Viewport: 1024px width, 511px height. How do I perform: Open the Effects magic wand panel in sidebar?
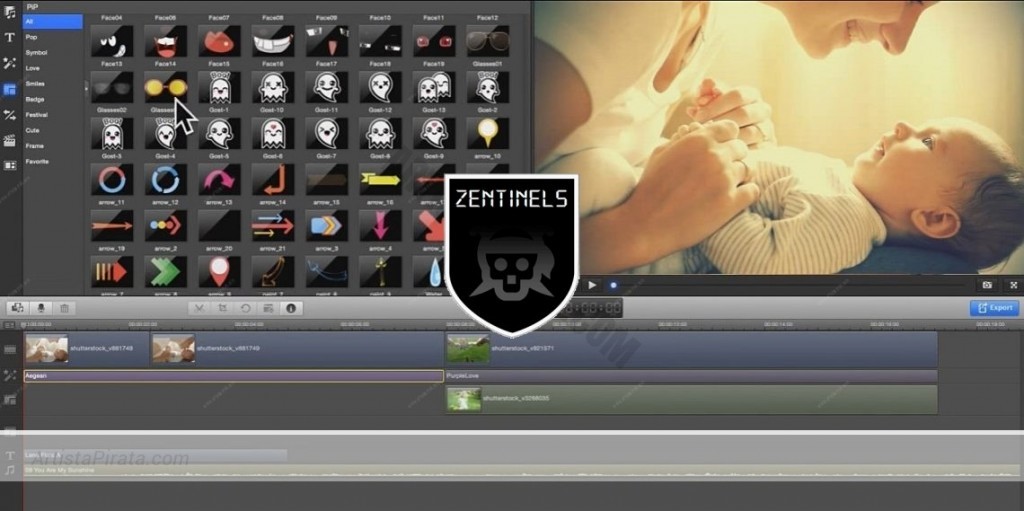tap(10, 63)
